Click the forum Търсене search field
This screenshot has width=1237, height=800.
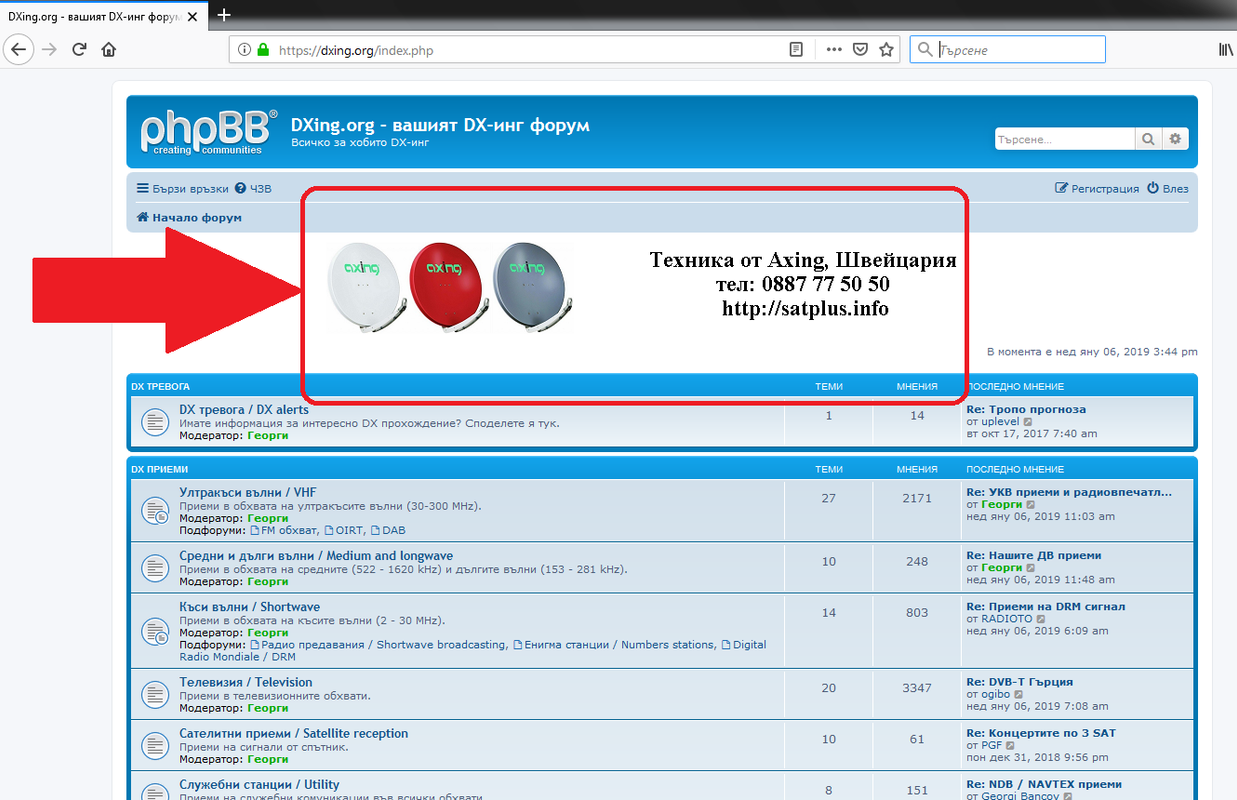tap(1065, 139)
